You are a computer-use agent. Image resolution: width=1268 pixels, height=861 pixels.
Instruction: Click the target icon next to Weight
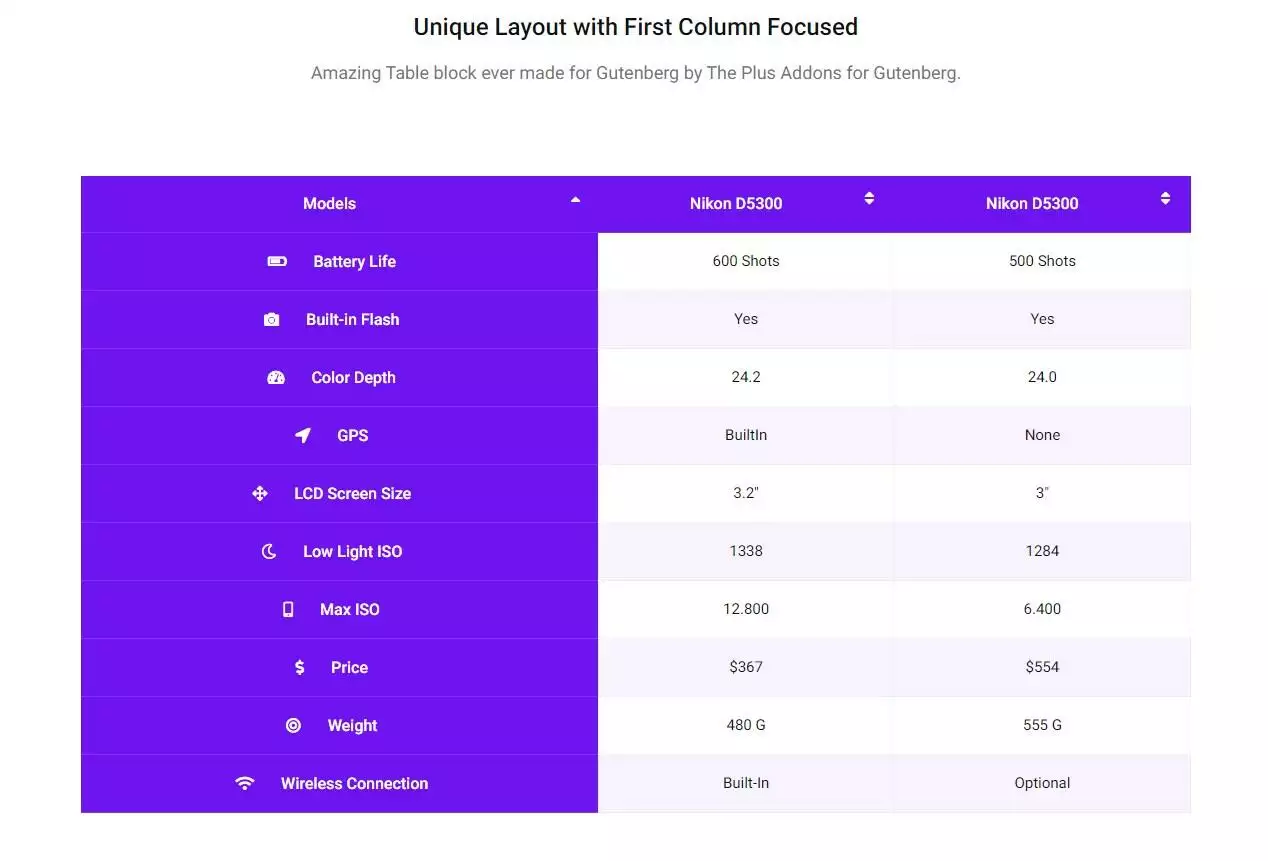click(x=293, y=725)
